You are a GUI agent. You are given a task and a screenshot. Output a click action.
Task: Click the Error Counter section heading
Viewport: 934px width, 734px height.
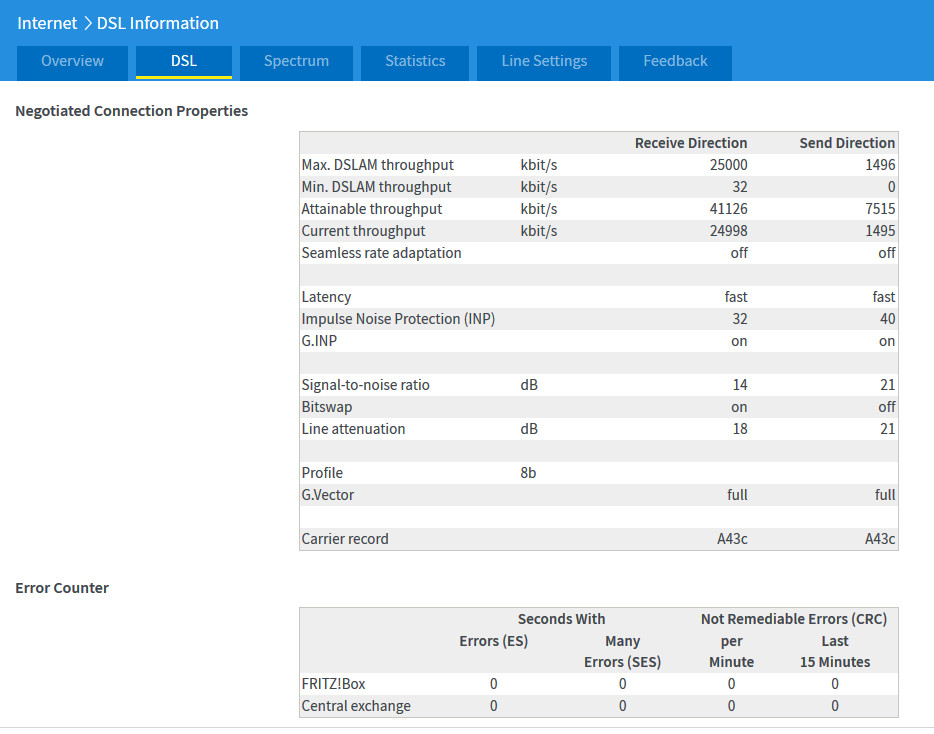(x=62, y=588)
